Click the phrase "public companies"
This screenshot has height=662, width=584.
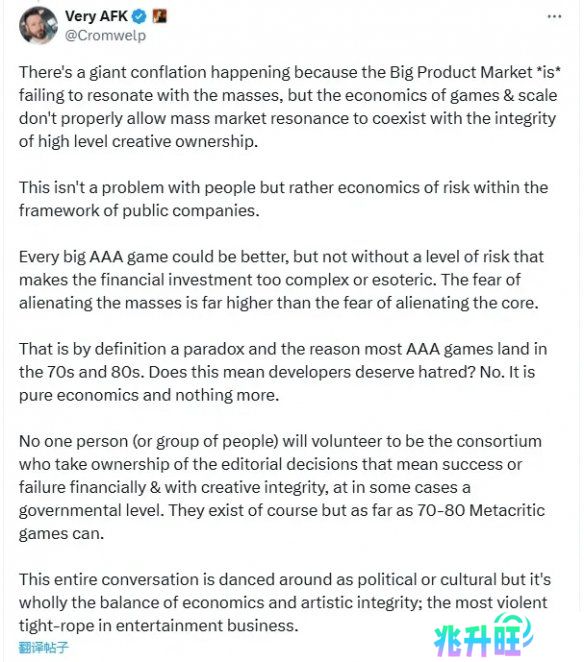coord(190,211)
